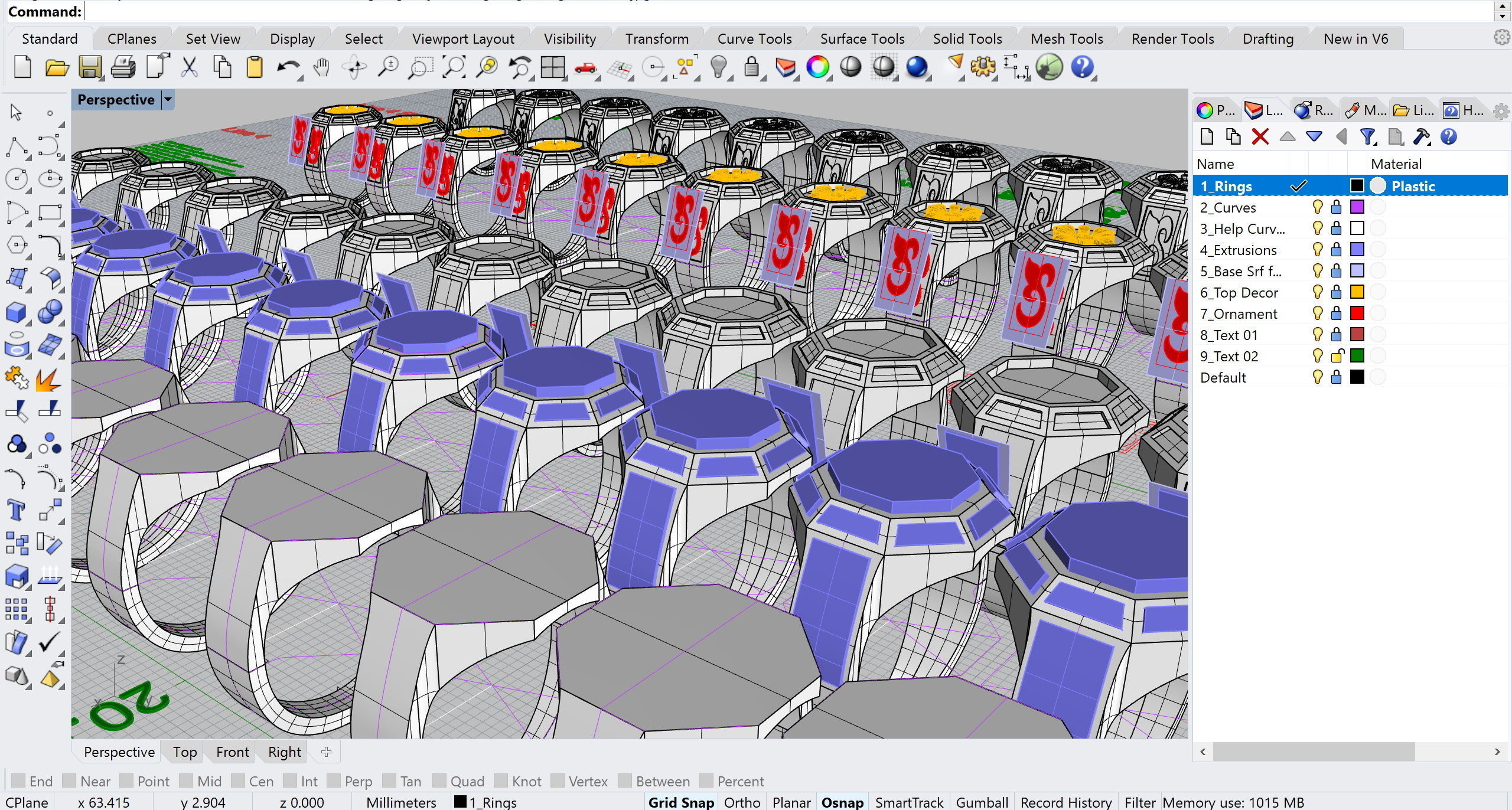Click the layer filter funnel icon
1512x810 pixels.
1367,137
